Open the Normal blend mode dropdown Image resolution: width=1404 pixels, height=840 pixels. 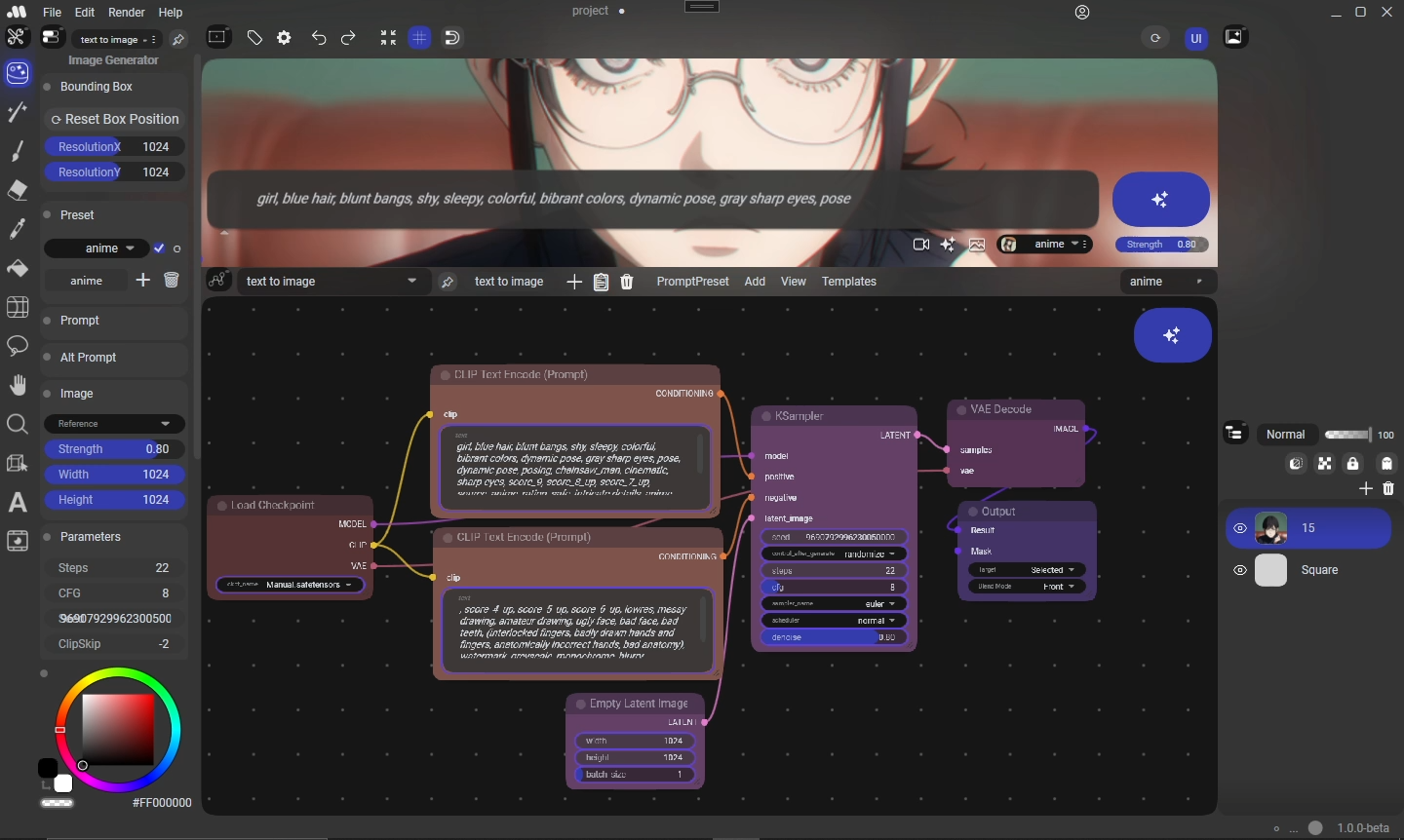1285,435
